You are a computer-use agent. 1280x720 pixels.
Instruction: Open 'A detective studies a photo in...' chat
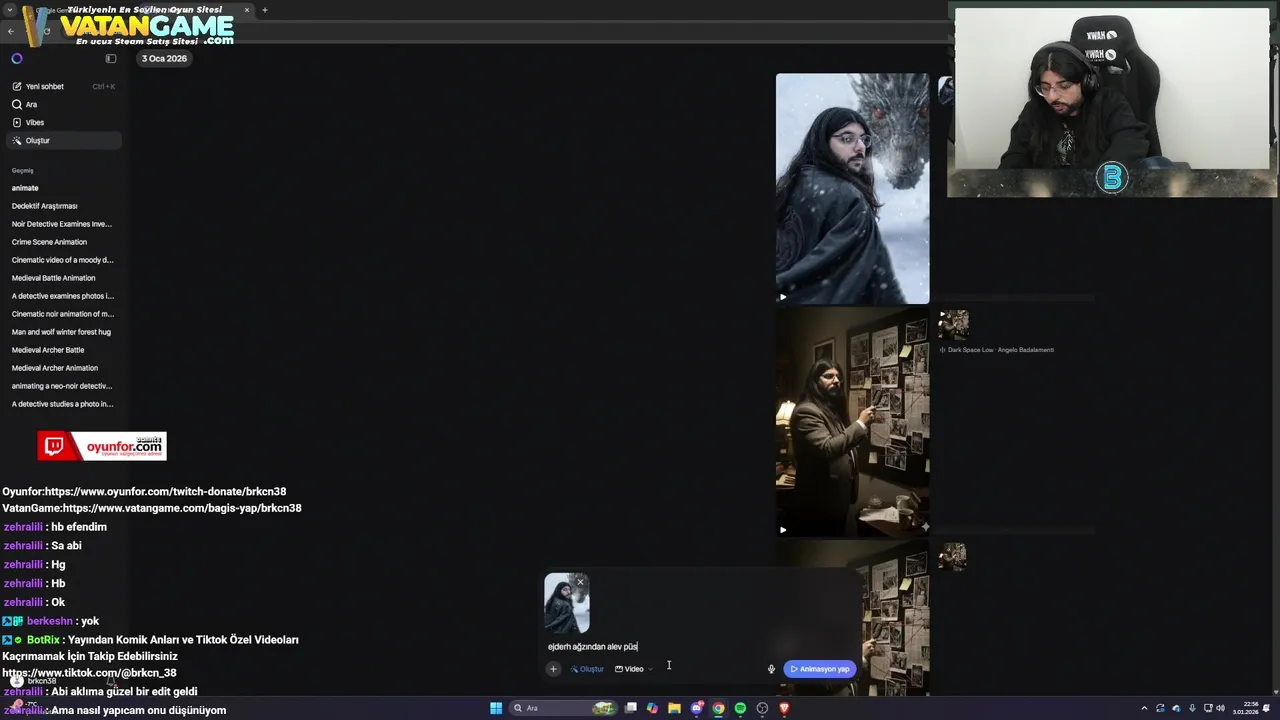pyautogui.click(x=63, y=404)
